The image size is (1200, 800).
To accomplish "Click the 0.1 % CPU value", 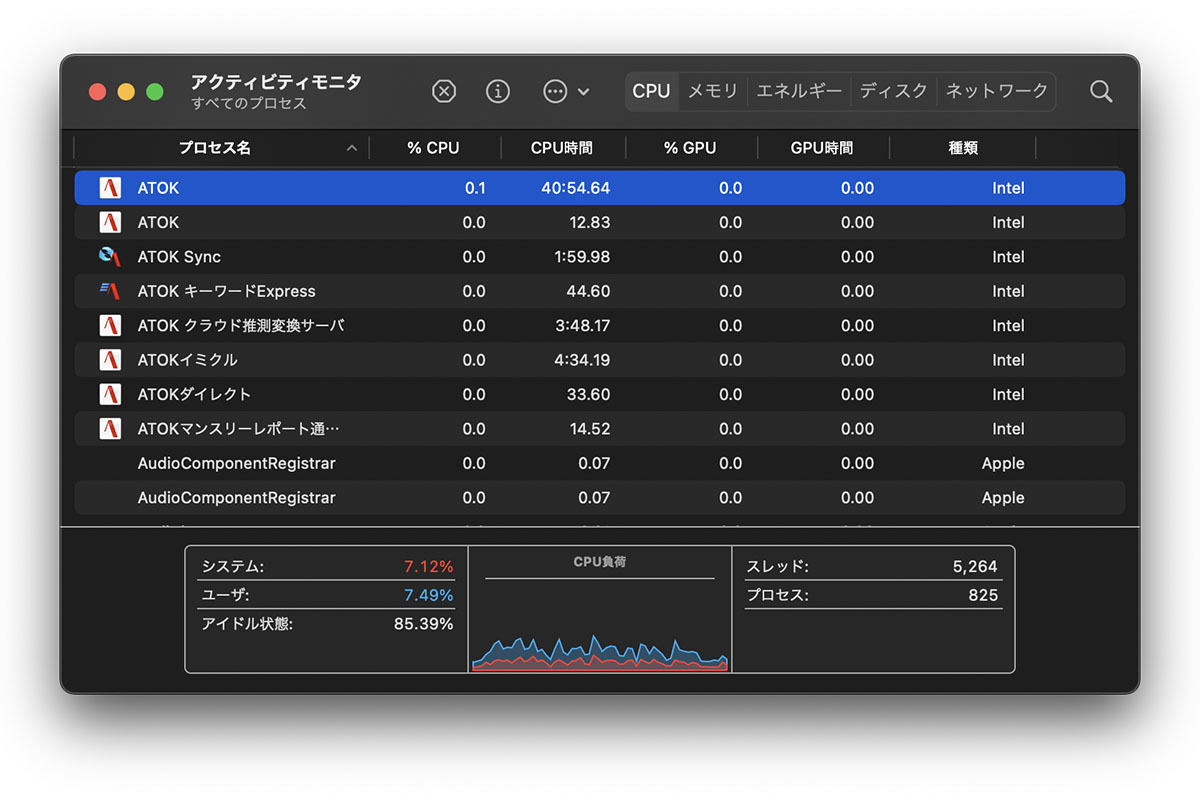I will click(475, 188).
